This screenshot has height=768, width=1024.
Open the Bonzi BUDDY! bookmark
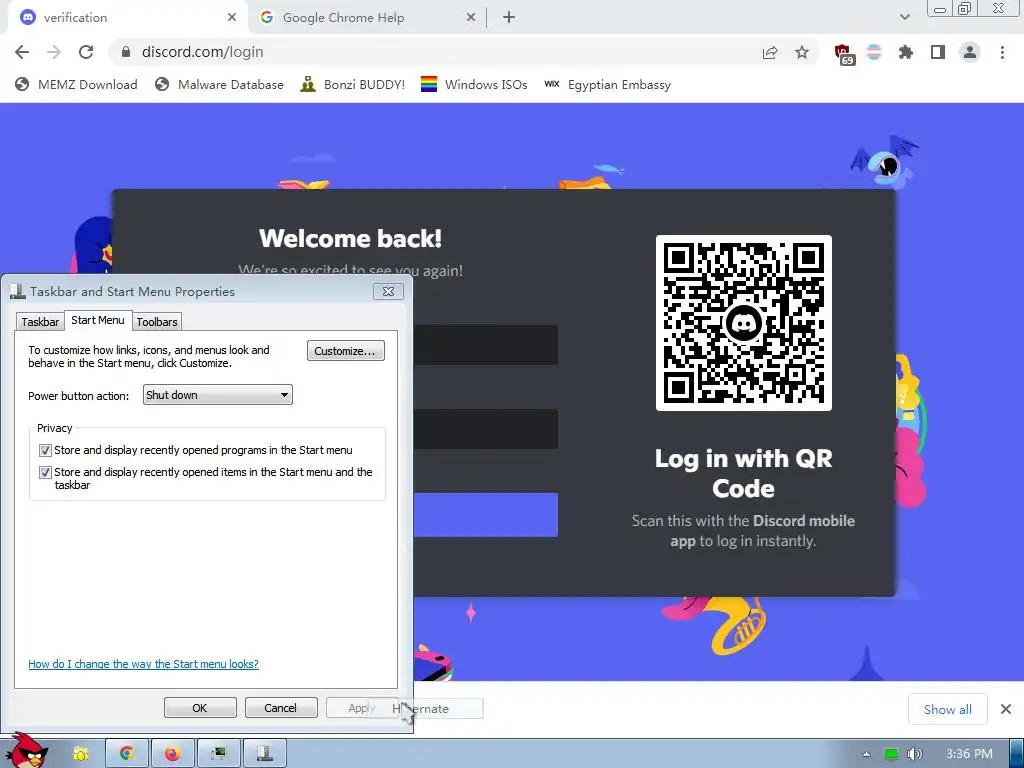click(x=353, y=84)
